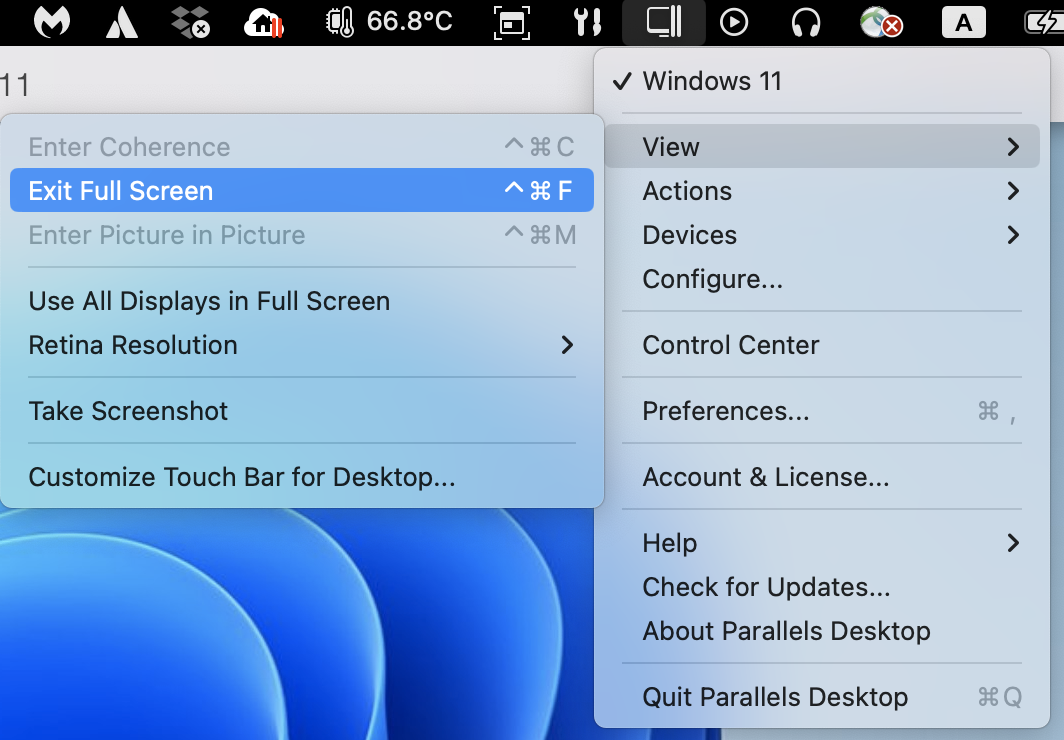
Task: Click the Parallels Desktop menu bar icon
Action: tap(663, 21)
